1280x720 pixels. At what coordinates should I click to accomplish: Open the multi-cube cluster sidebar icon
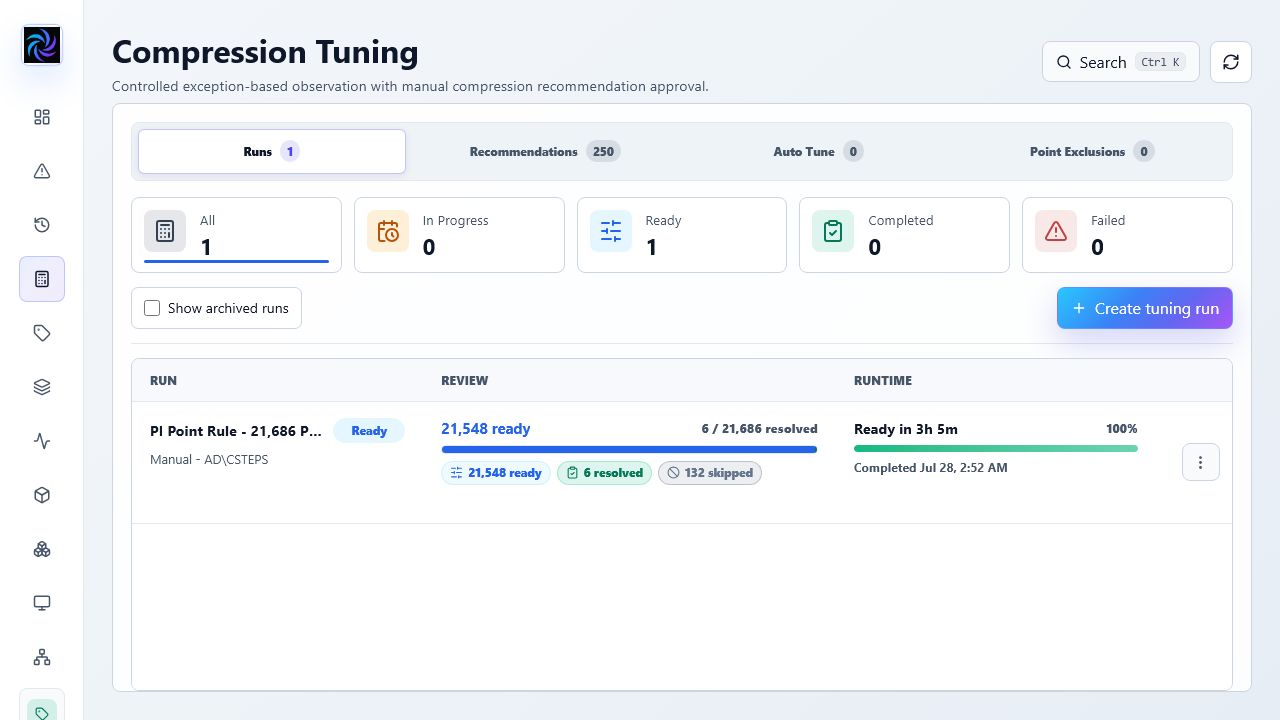[x=42, y=549]
